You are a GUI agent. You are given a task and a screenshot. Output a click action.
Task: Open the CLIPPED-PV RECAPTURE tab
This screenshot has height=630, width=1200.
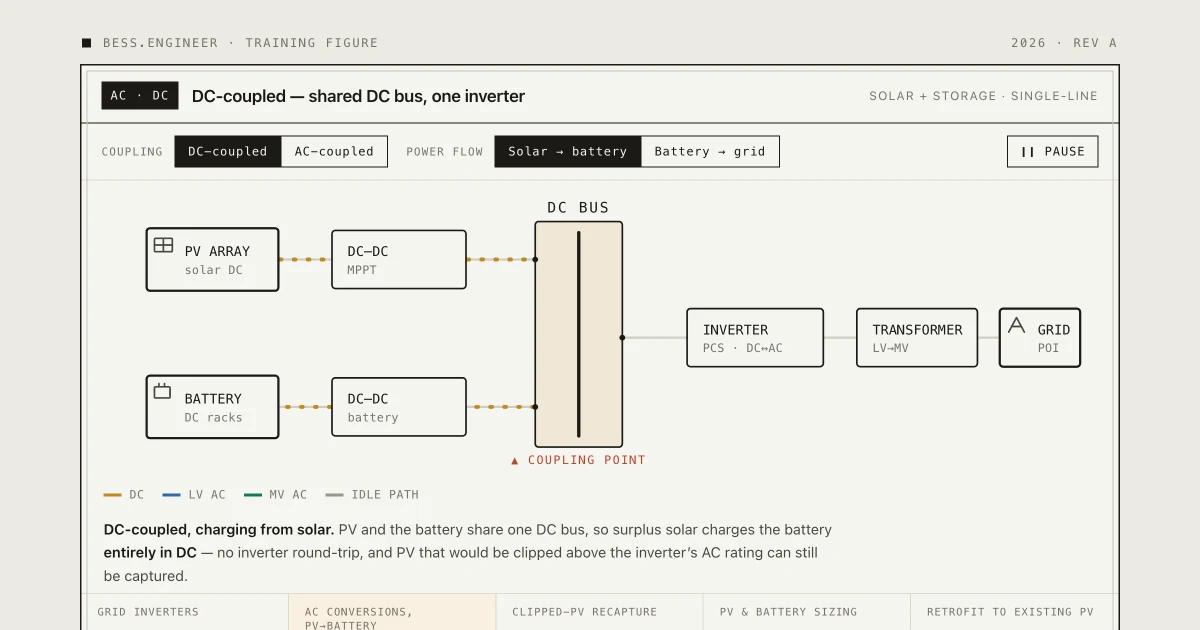click(x=600, y=612)
